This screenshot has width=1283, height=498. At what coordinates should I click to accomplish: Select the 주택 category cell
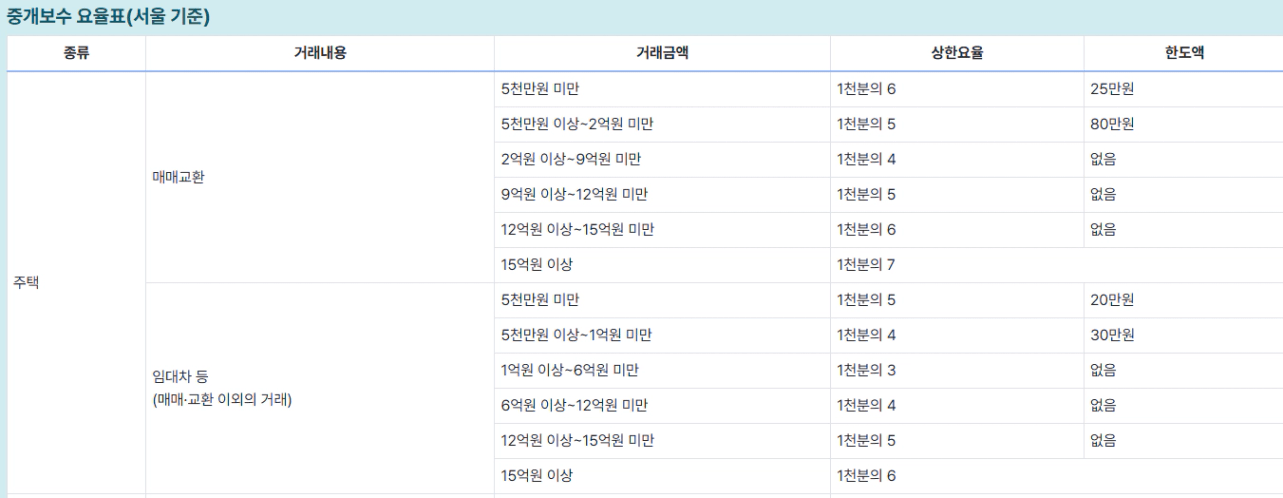pyautogui.click(x=76, y=282)
